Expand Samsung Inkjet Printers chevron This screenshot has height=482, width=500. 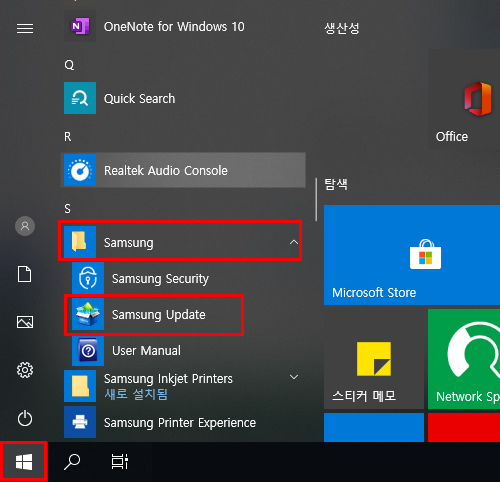294,377
